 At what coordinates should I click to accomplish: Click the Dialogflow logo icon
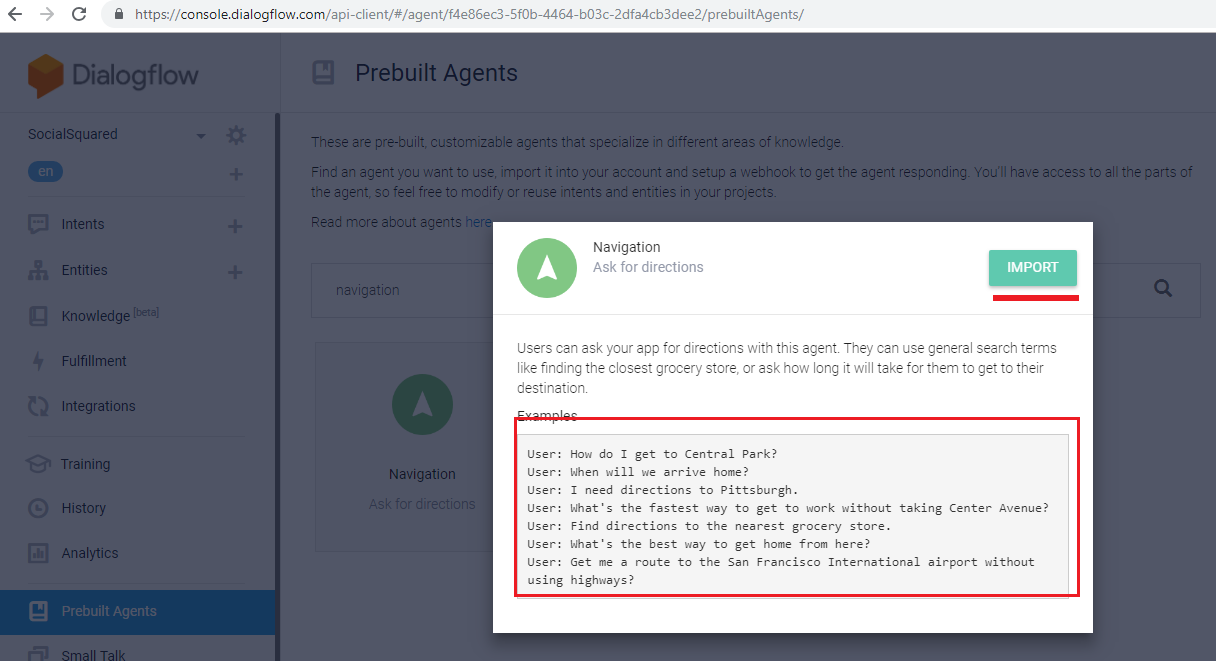[45, 76]
